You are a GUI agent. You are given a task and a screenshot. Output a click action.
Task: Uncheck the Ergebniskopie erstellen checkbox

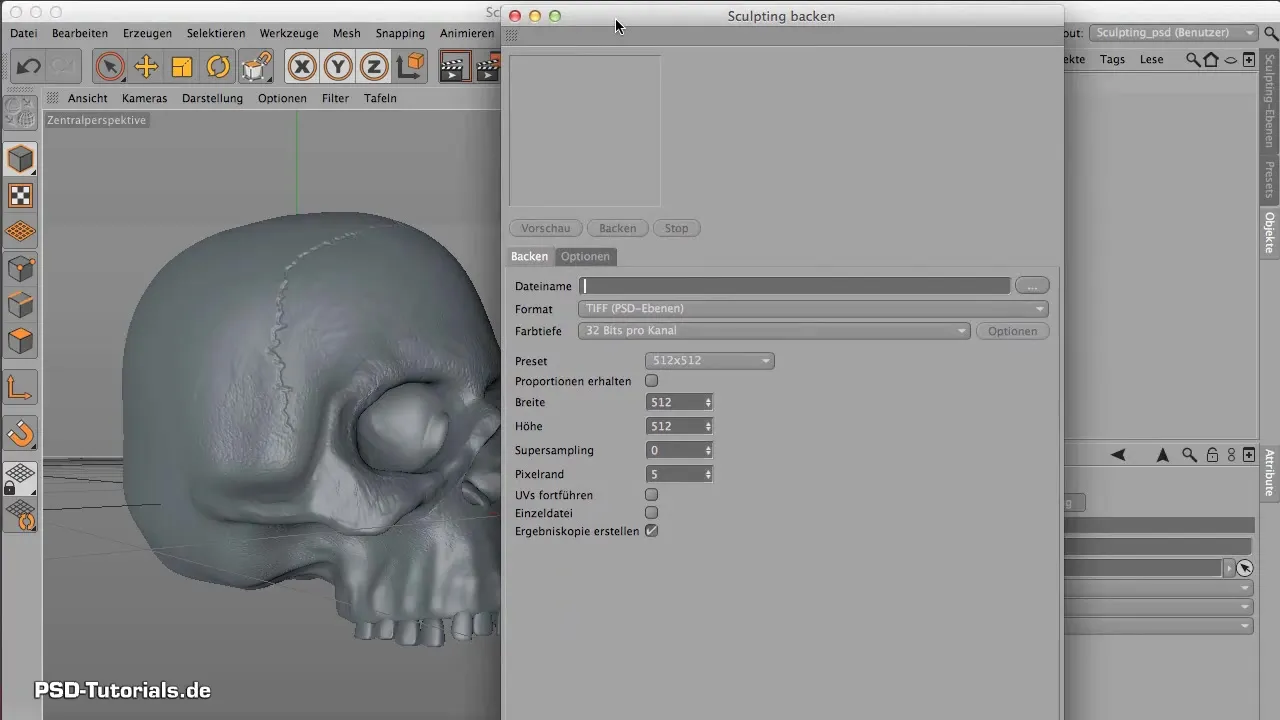point(652,531)
